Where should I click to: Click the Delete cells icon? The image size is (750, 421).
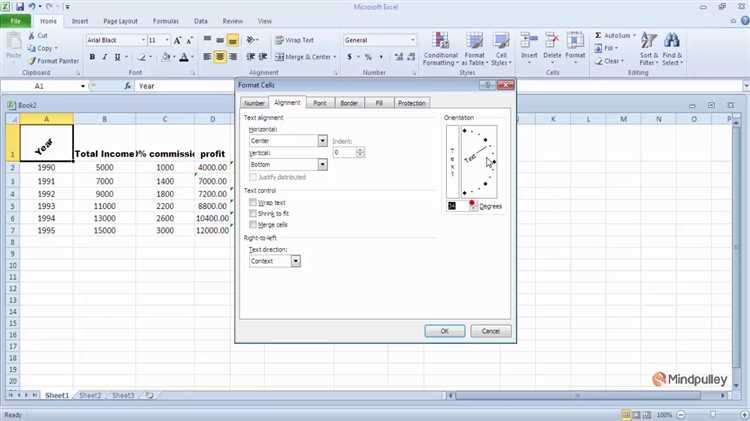tap(552, 48)
